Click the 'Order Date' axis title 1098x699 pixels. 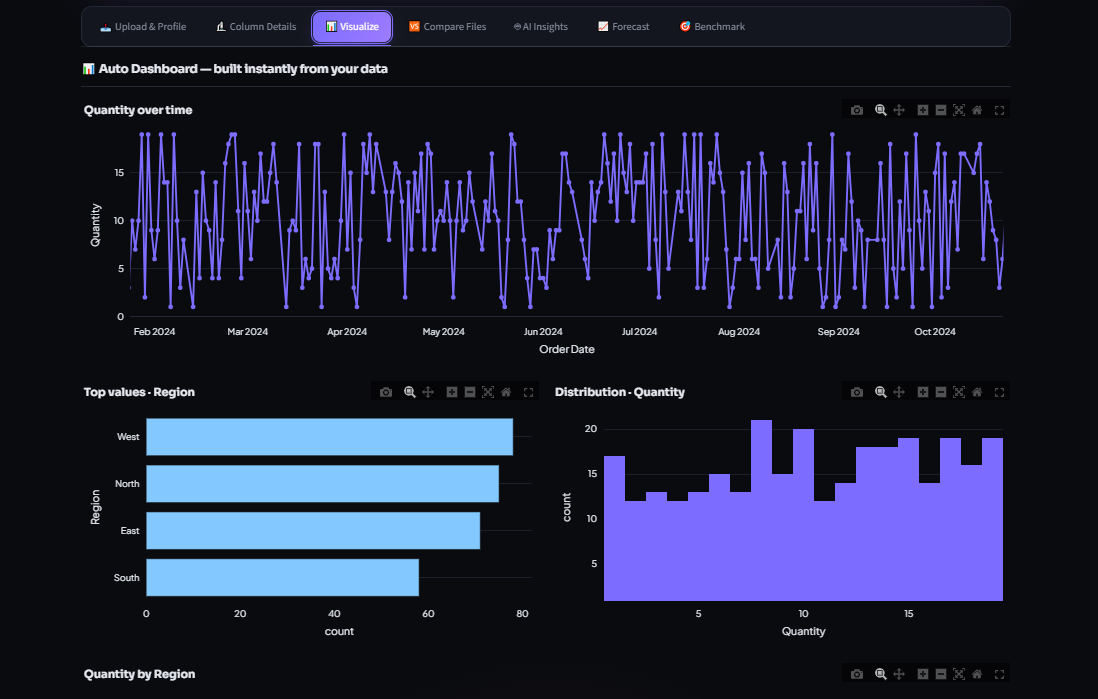[567, 349]
